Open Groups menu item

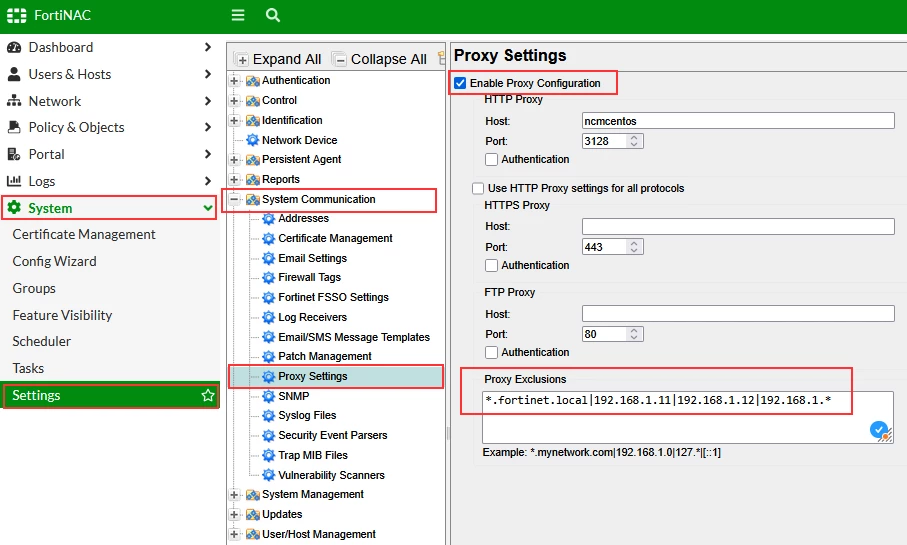34,288
